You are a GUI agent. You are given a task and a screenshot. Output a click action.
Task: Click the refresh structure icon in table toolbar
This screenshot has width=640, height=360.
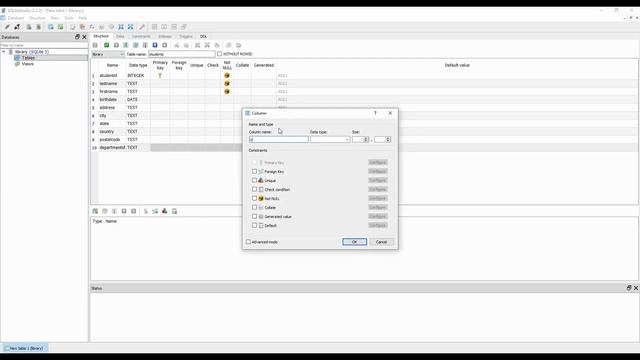tap(95, 45)
